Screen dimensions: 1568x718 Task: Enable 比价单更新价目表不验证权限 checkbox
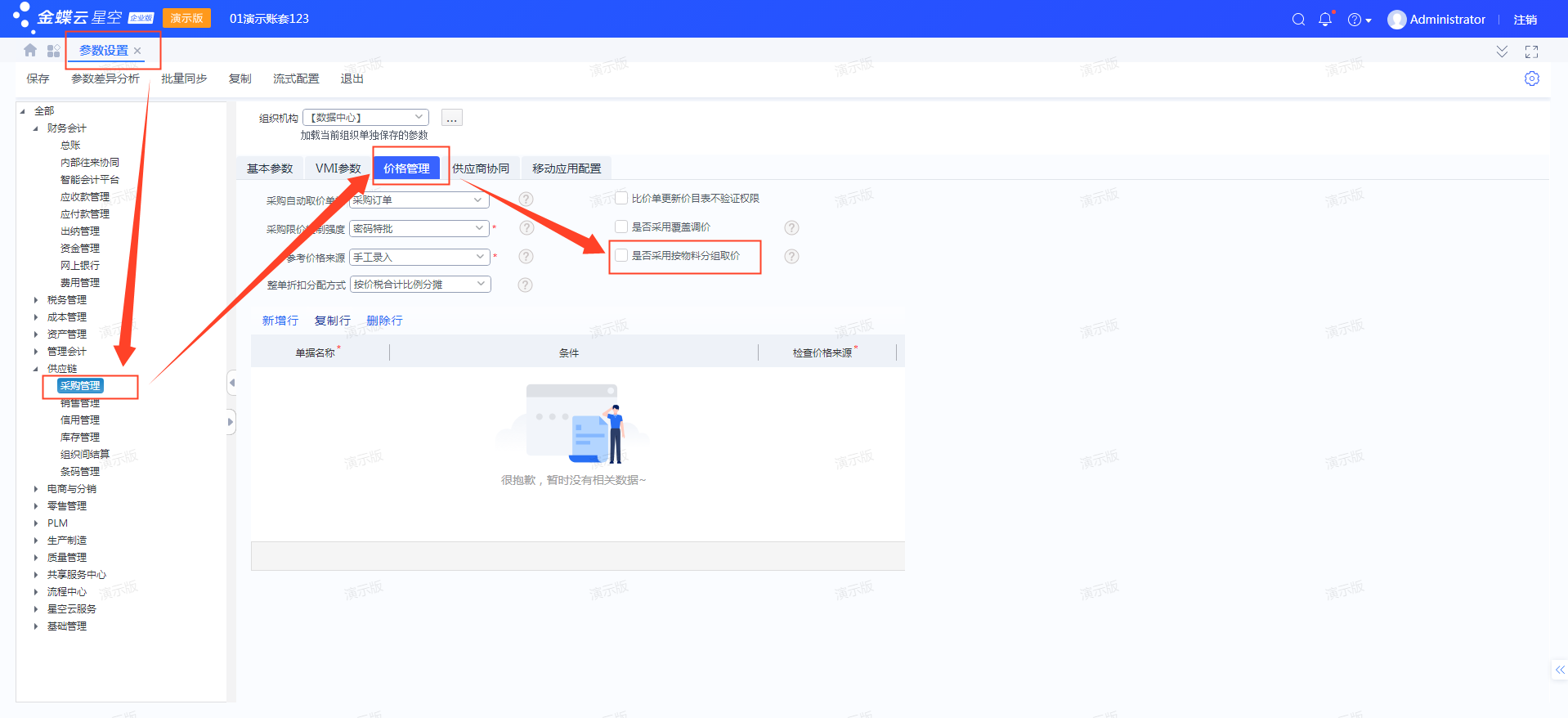pyautogui.click(x=621, y=198)
